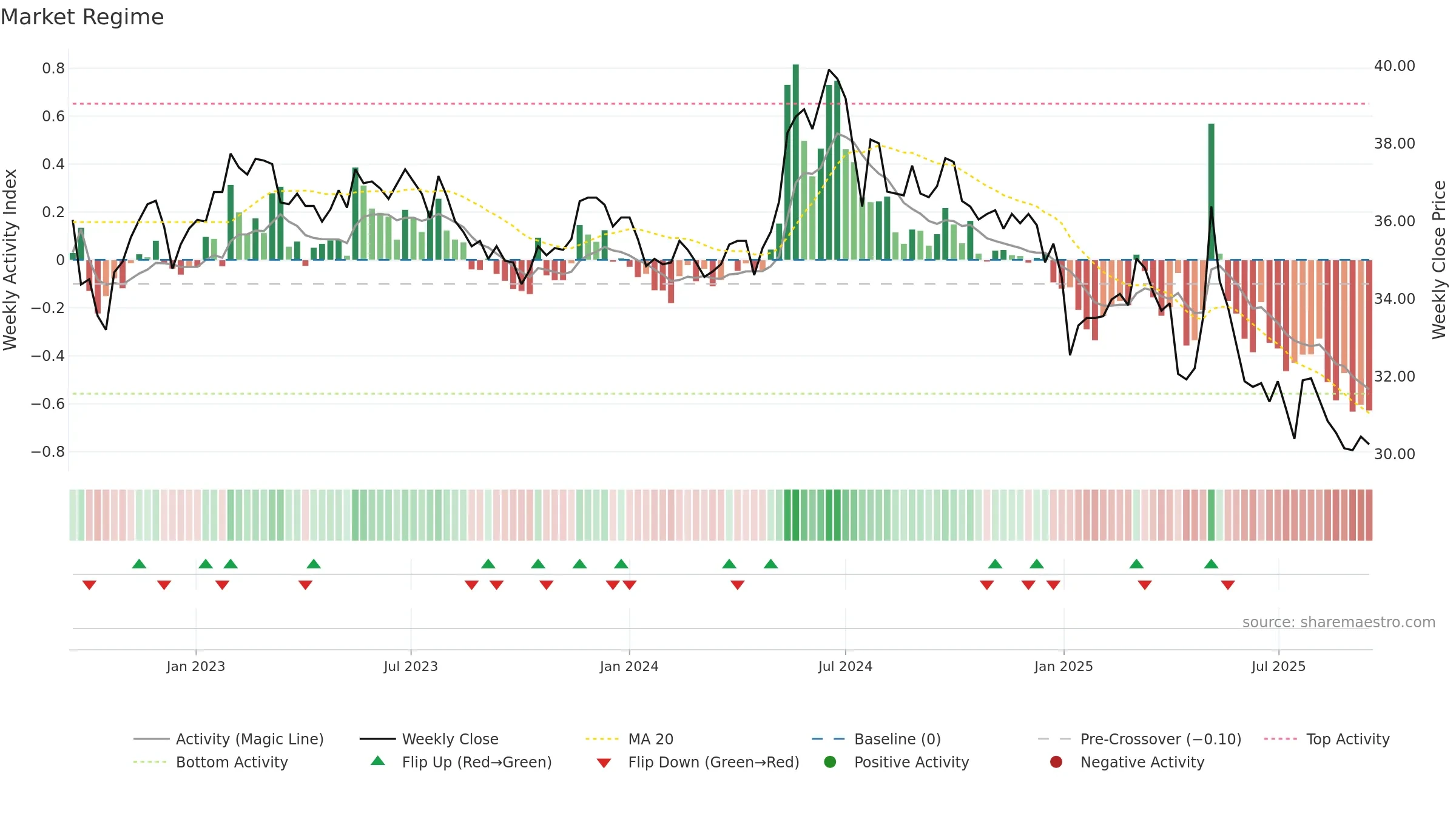Viewport: 1456px width, 819px height.
Task: Click the 36.00 price axis label
Action: point(1395,221)
